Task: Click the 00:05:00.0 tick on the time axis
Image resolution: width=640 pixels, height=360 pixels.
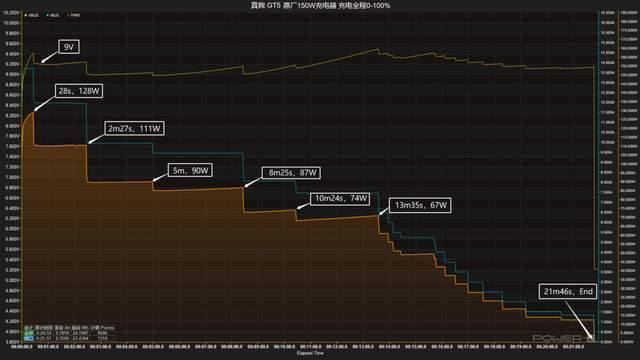Action: (x=153, y=347)
